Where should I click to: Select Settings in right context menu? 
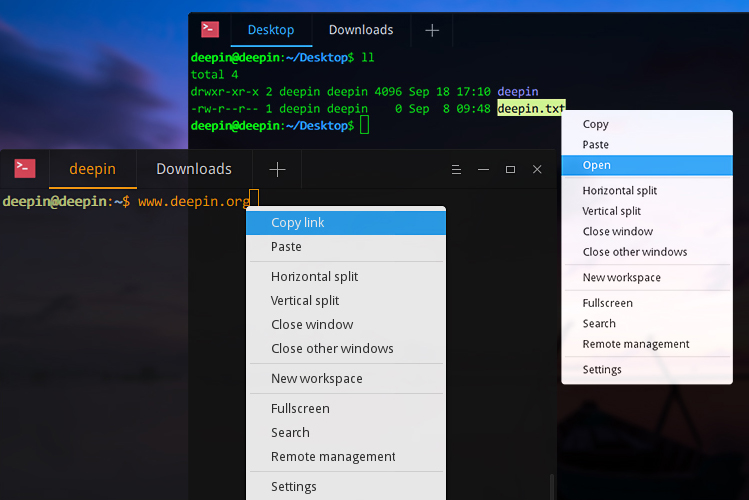click(x=647, y=370)
